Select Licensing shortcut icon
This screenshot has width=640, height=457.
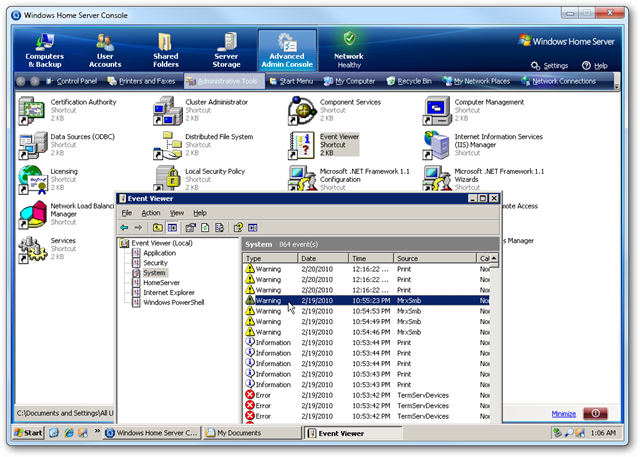point(33,180)
